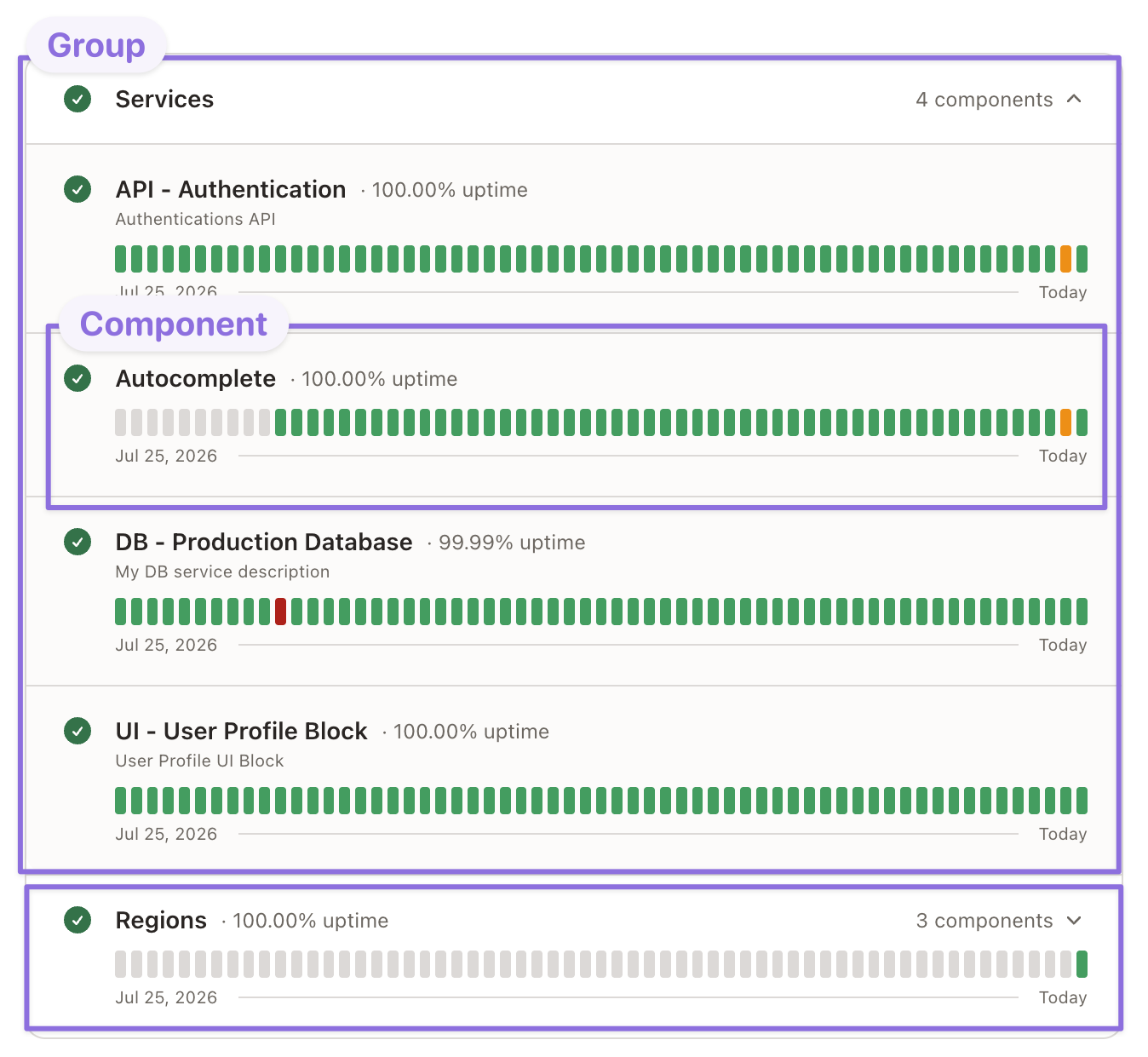Click the status check icon for Autocomplete
The image size is (1148, 1057).
click(x=77, y=378)
